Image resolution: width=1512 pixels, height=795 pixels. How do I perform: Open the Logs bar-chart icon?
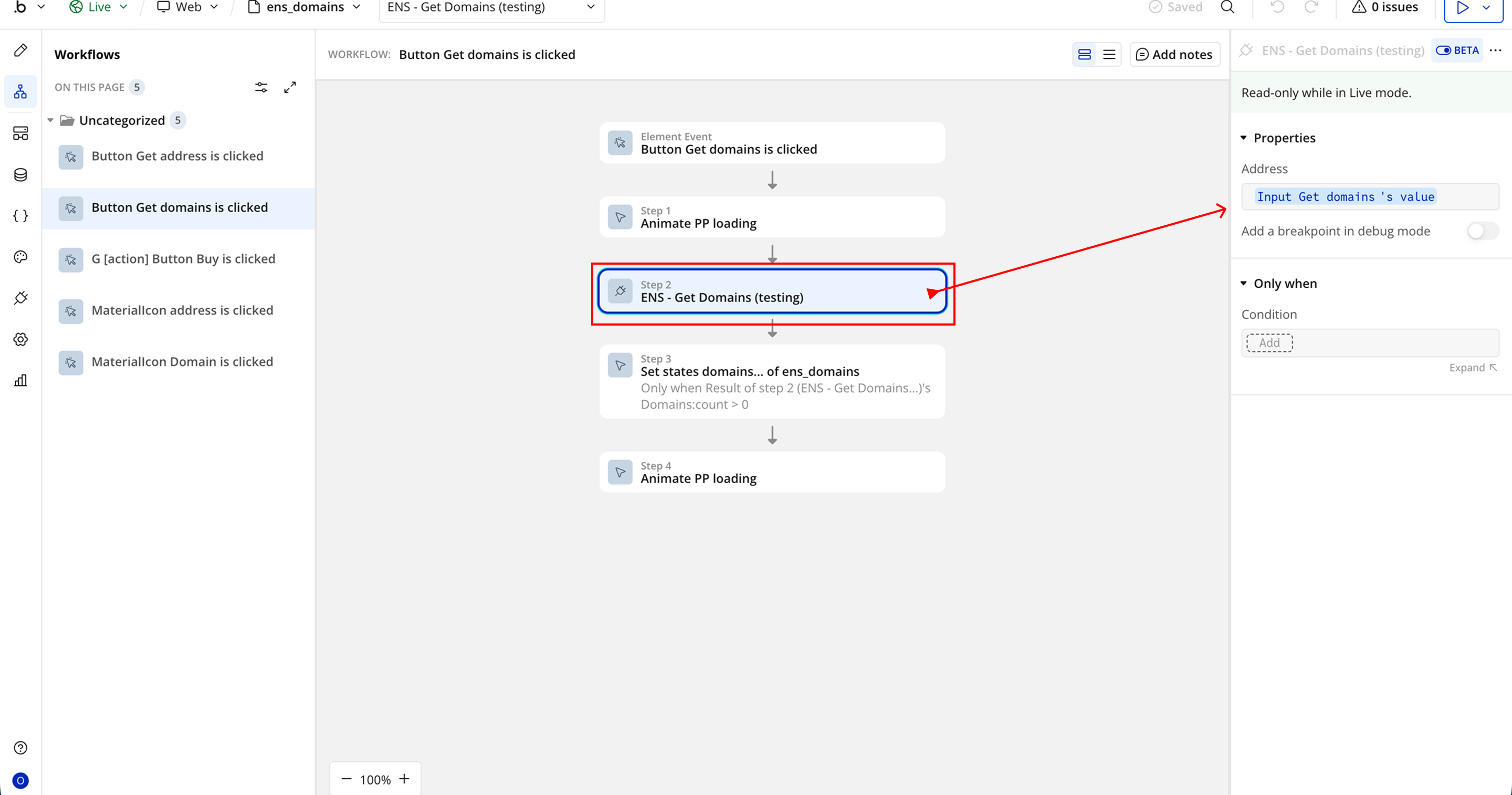click(20, 381)
